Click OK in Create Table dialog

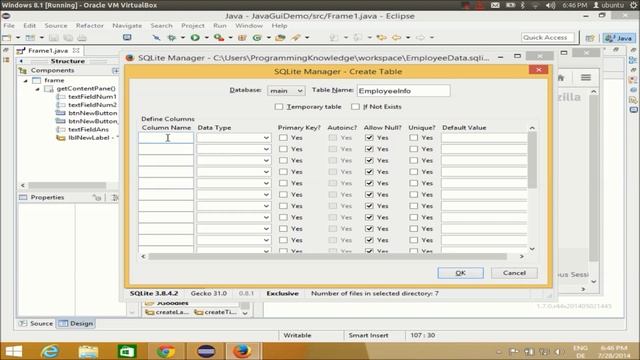(460, 273)
